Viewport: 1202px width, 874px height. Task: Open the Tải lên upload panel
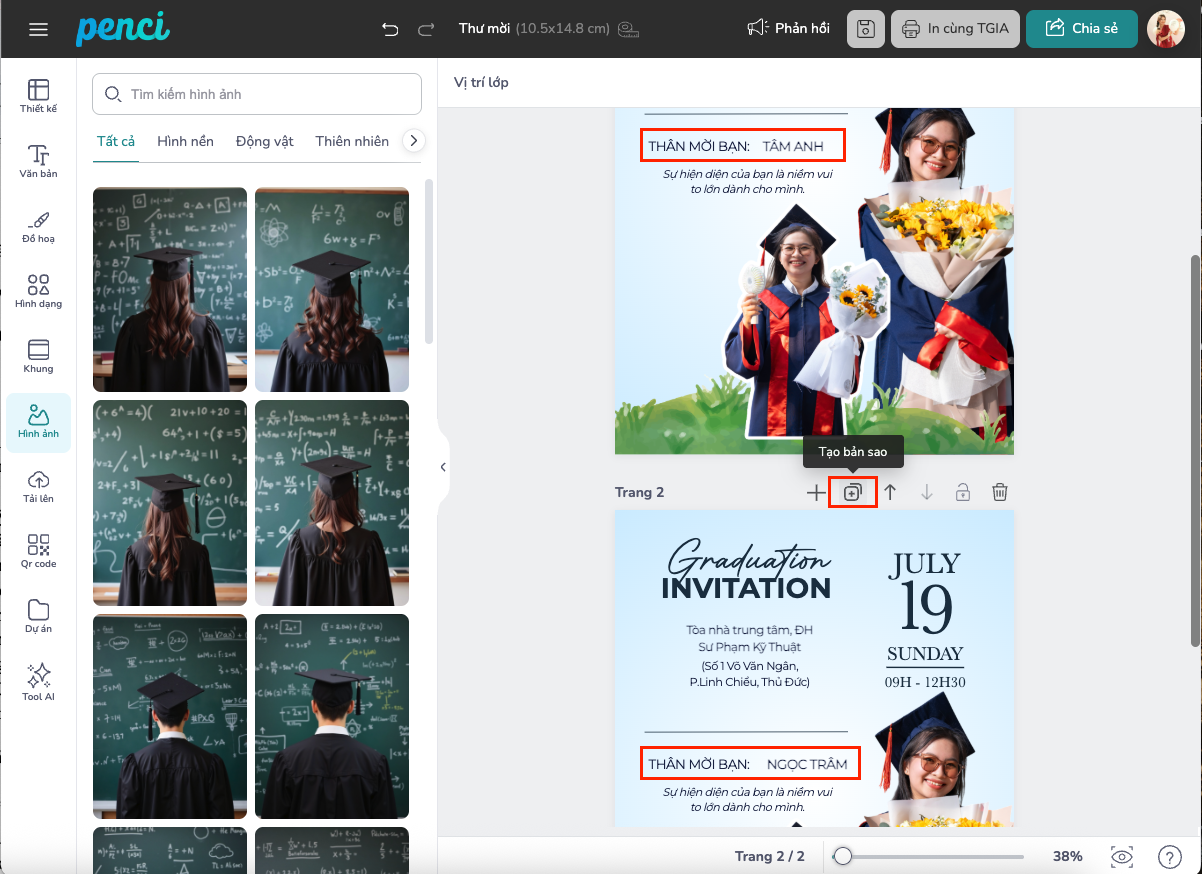38,486
